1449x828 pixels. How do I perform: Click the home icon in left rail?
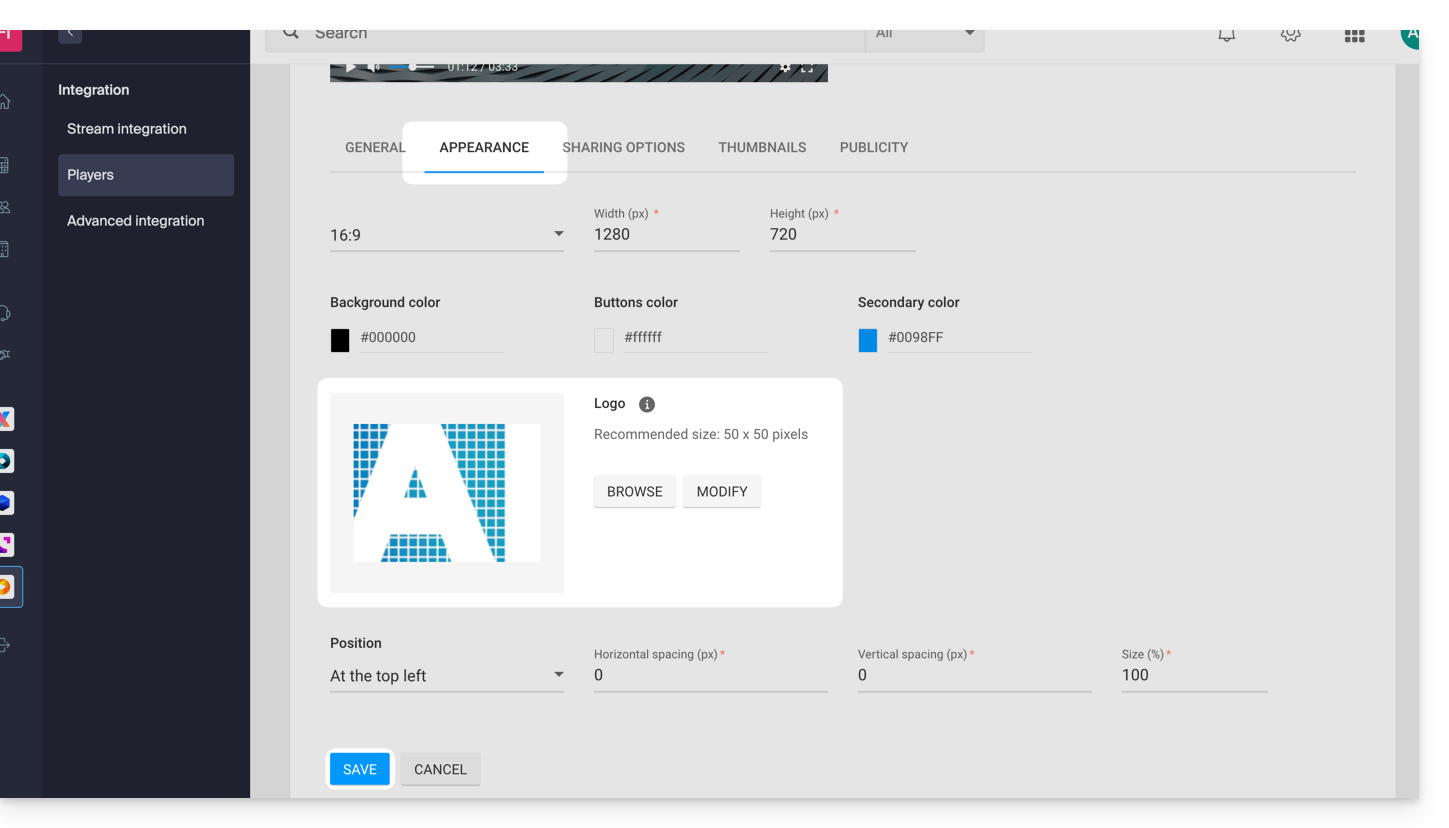pos(6,102)
